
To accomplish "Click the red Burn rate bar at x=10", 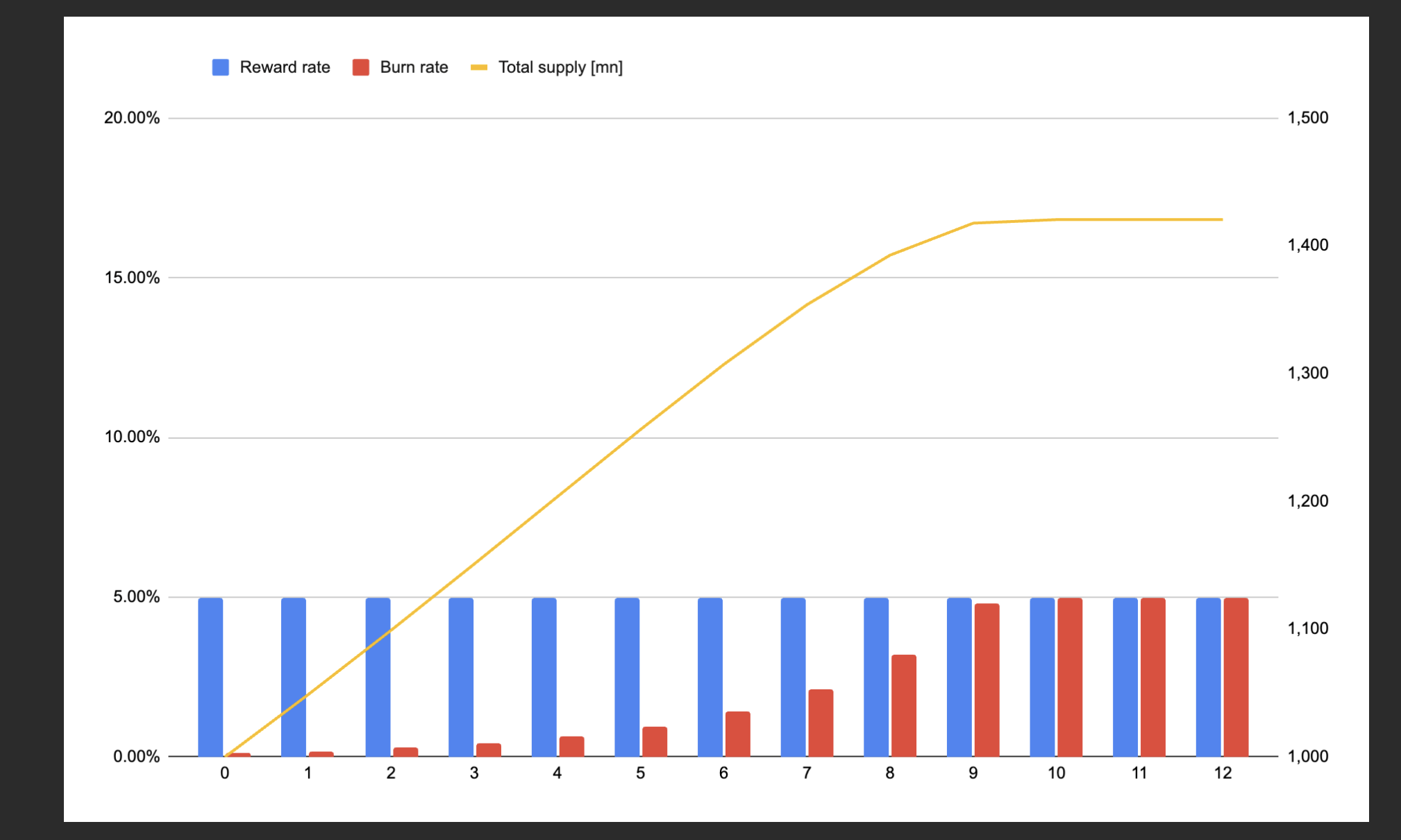I will (1070, 677).
